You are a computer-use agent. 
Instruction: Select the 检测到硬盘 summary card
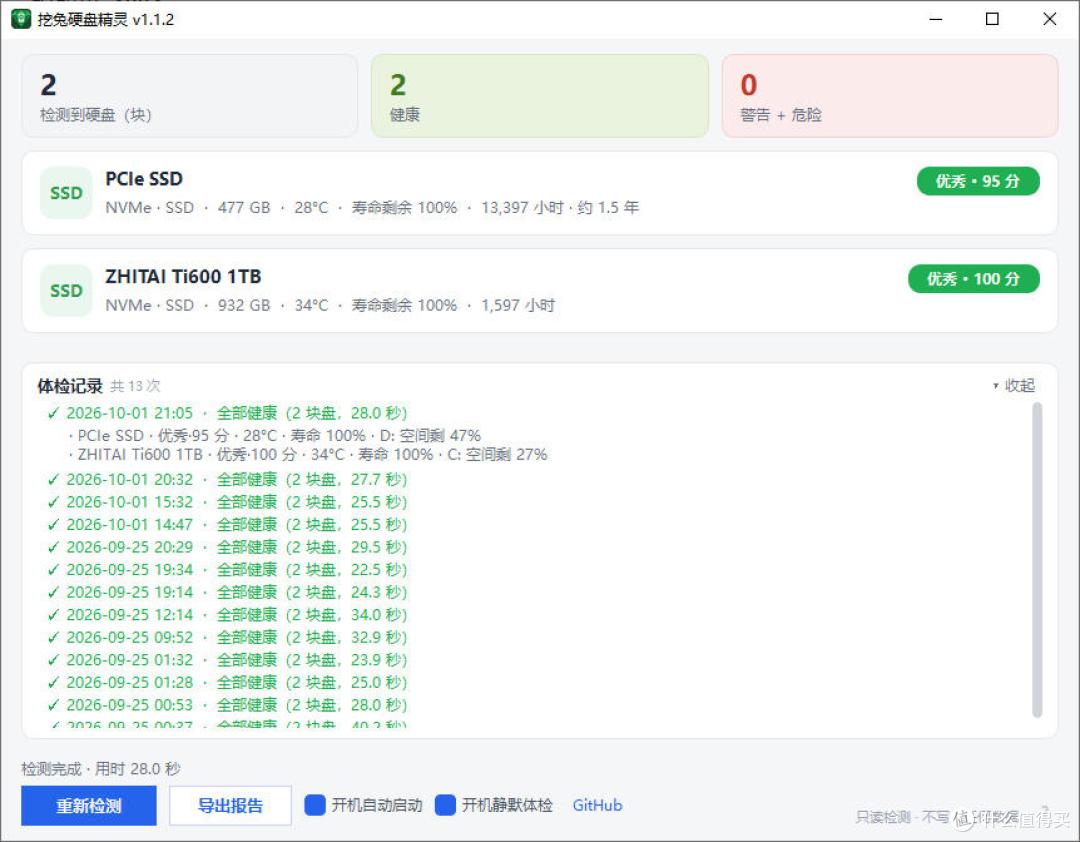[x=190, y=96]
